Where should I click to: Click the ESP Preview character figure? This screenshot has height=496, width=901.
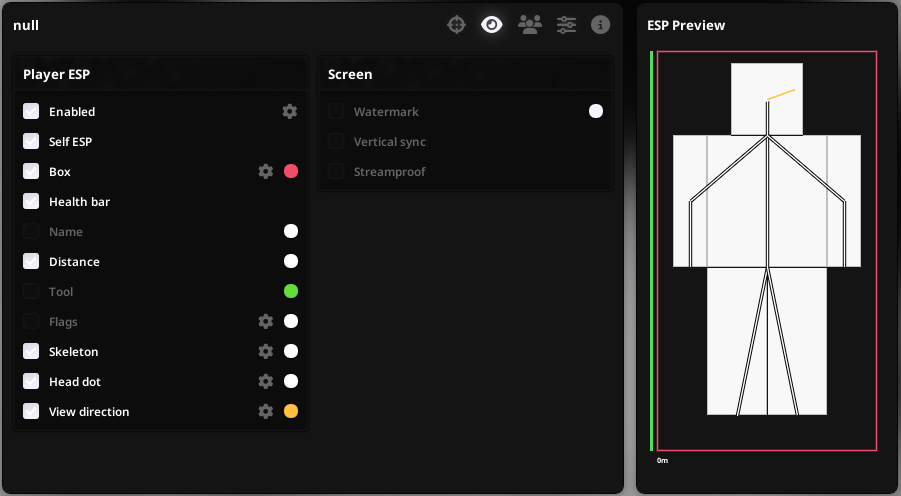pos(767,239)
